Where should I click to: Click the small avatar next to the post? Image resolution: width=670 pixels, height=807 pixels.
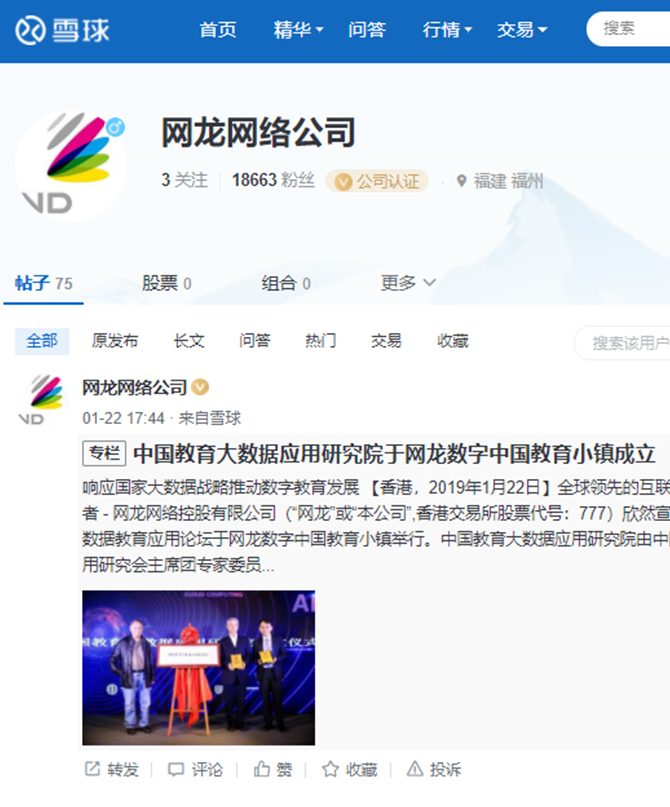point(41,400)
